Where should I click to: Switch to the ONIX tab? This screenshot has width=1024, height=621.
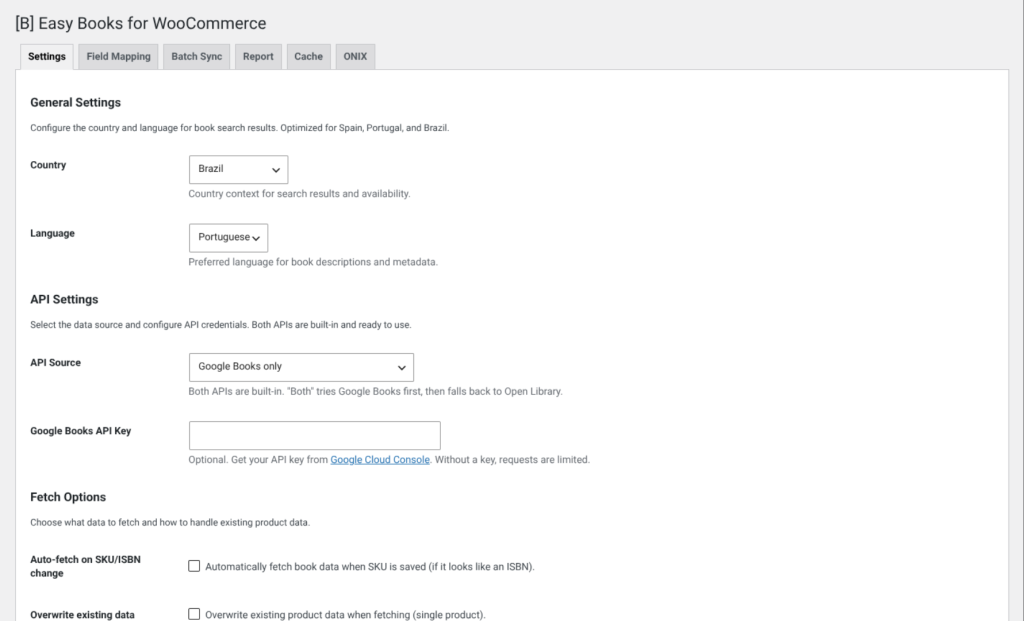(x=355, y=57)
